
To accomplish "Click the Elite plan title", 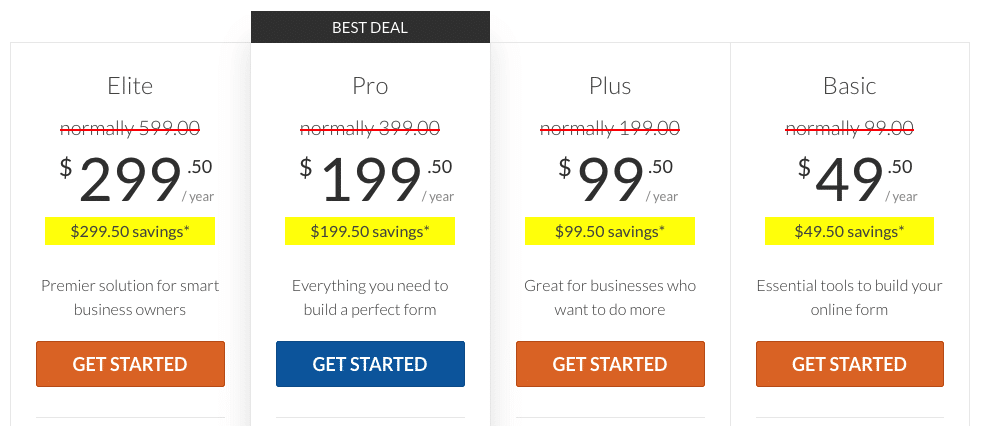I will [130, 86].
